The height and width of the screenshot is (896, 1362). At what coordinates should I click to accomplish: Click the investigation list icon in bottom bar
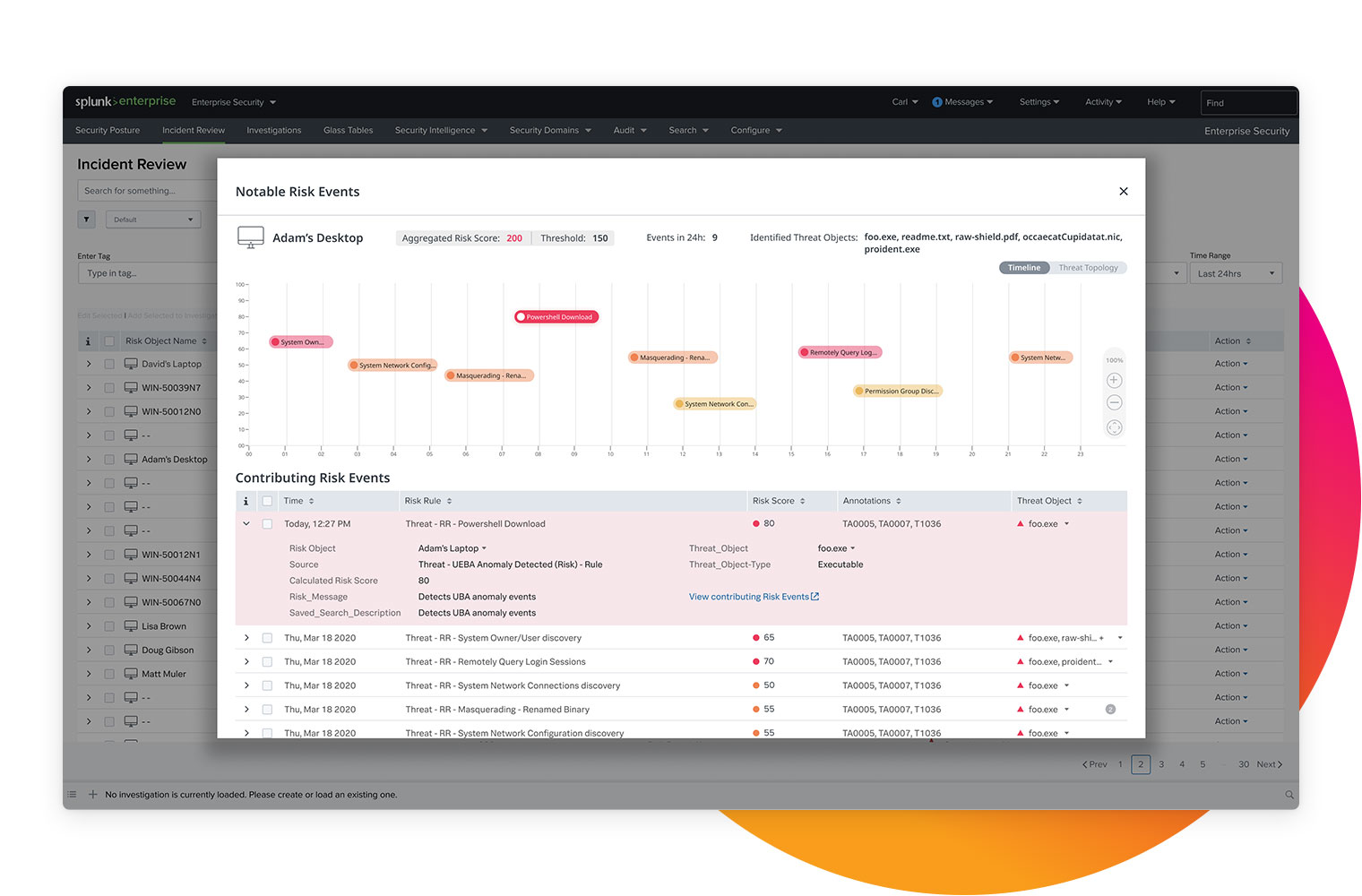[x=72, y=795]
